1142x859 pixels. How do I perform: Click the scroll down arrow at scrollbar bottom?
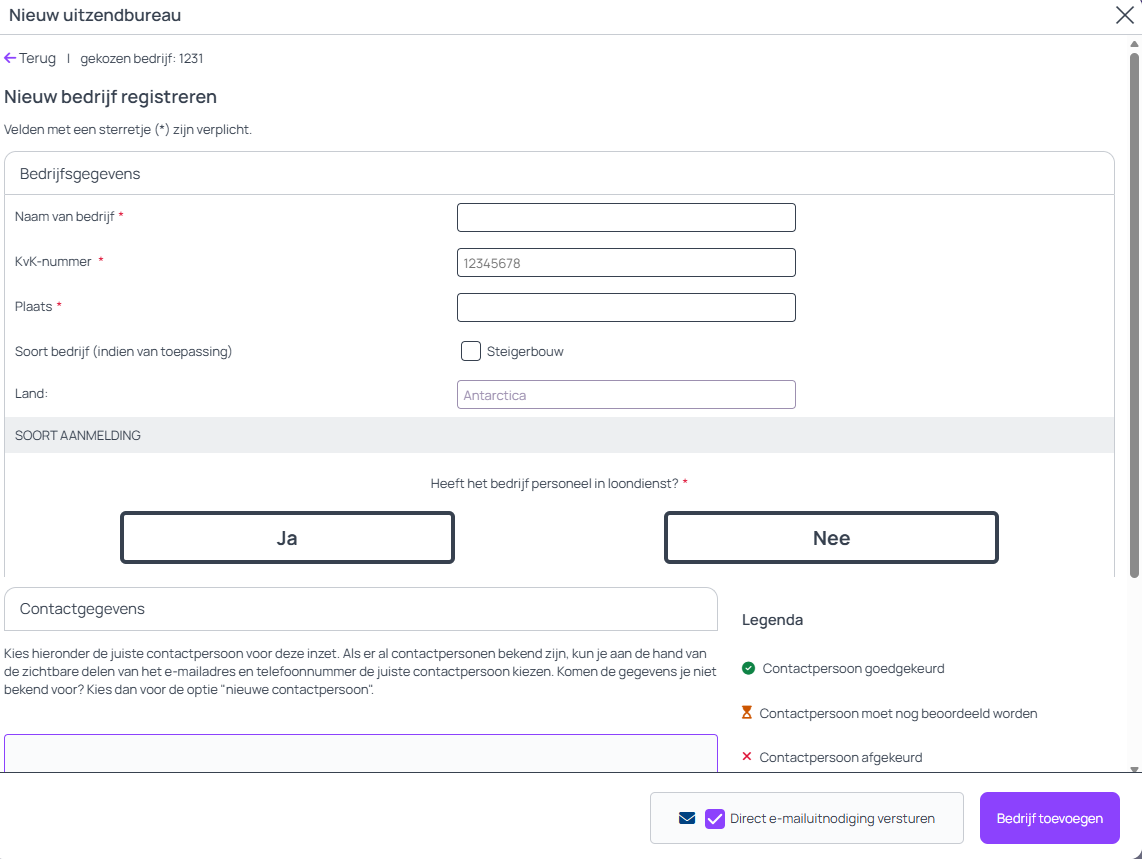click(1134, 768)
